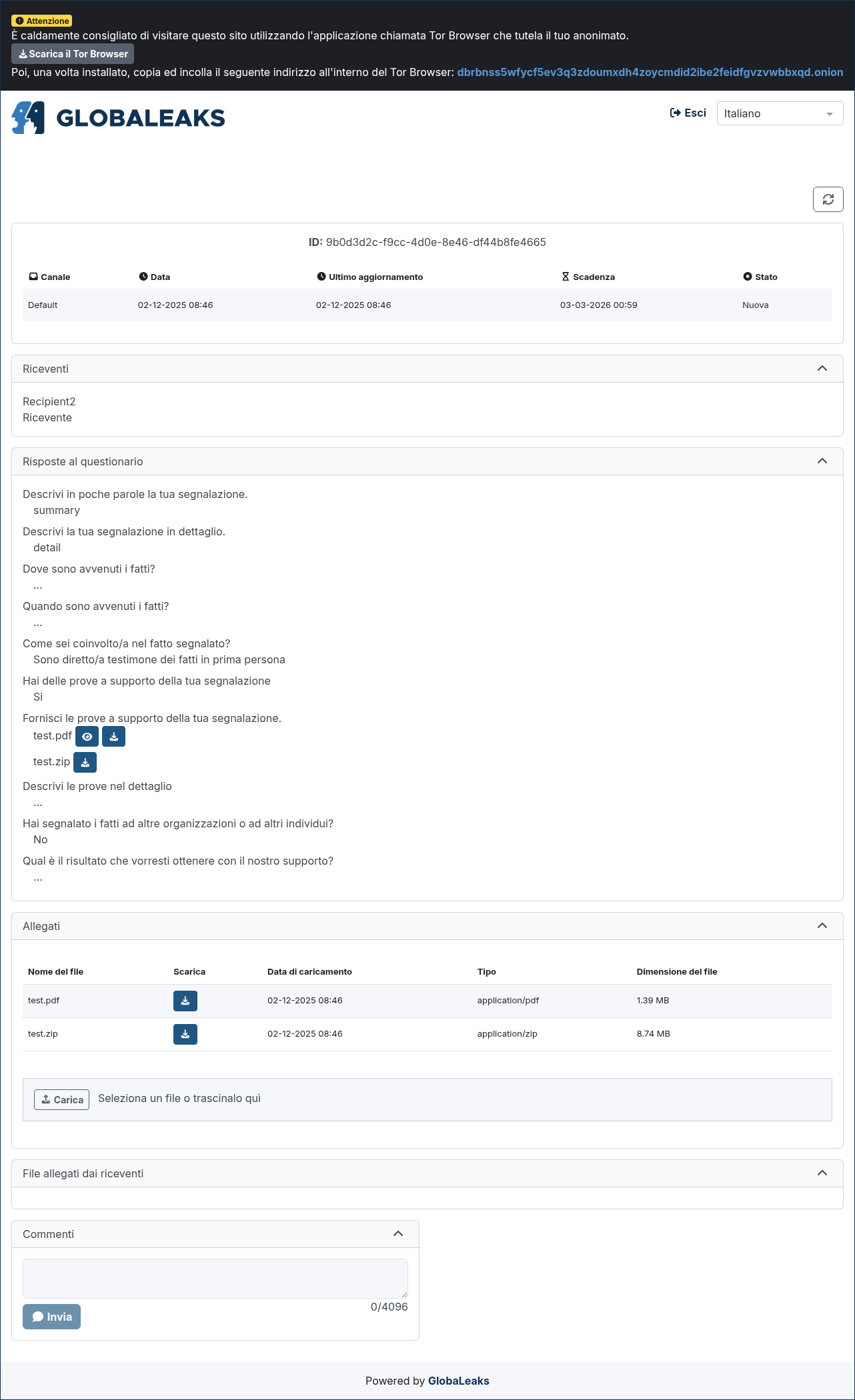This screenshot has width=855, height=1400.
Task: Click the GlobaLeaks logo
Action: [x=118, y=118]
